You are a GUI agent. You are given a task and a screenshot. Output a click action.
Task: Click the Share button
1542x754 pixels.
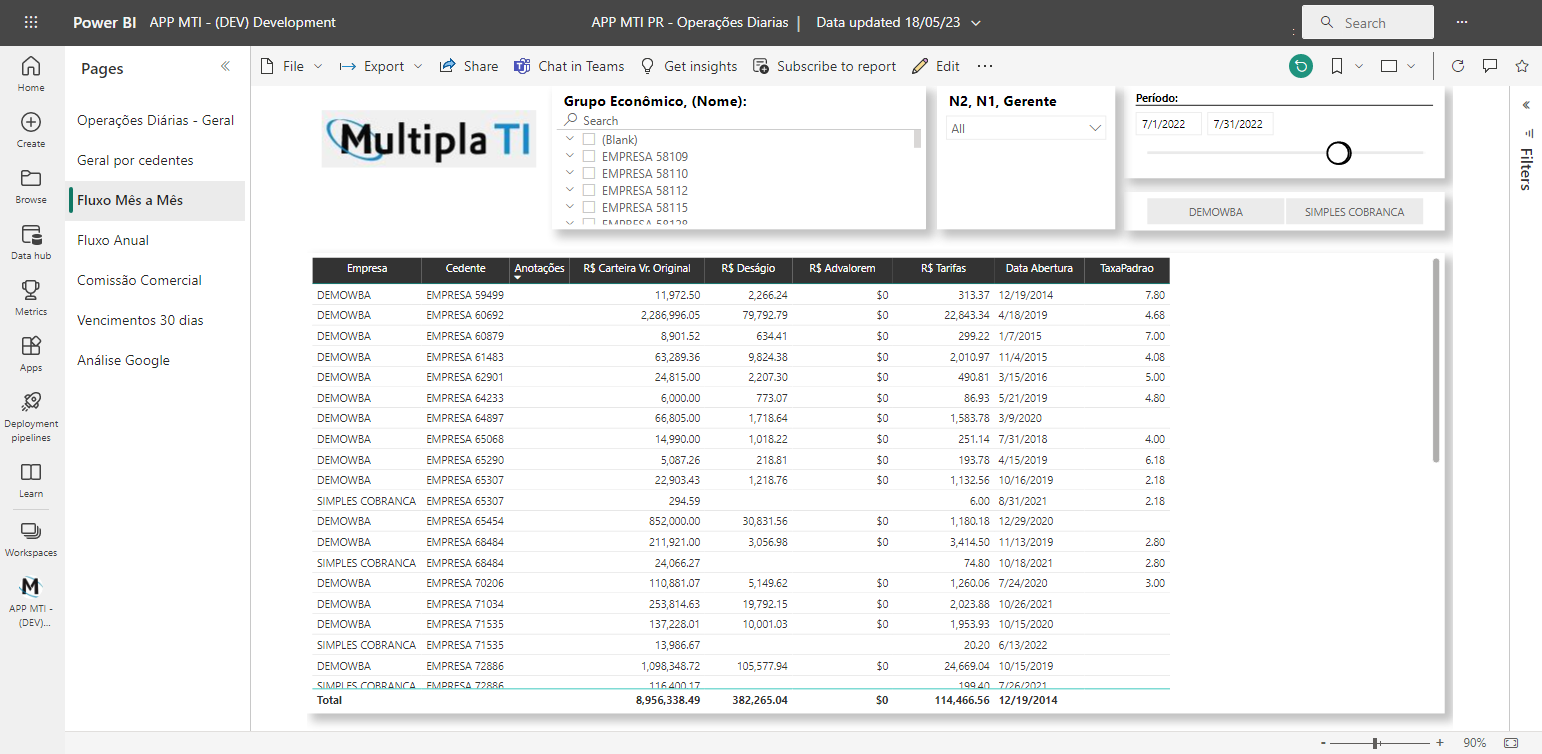[469, 66]
